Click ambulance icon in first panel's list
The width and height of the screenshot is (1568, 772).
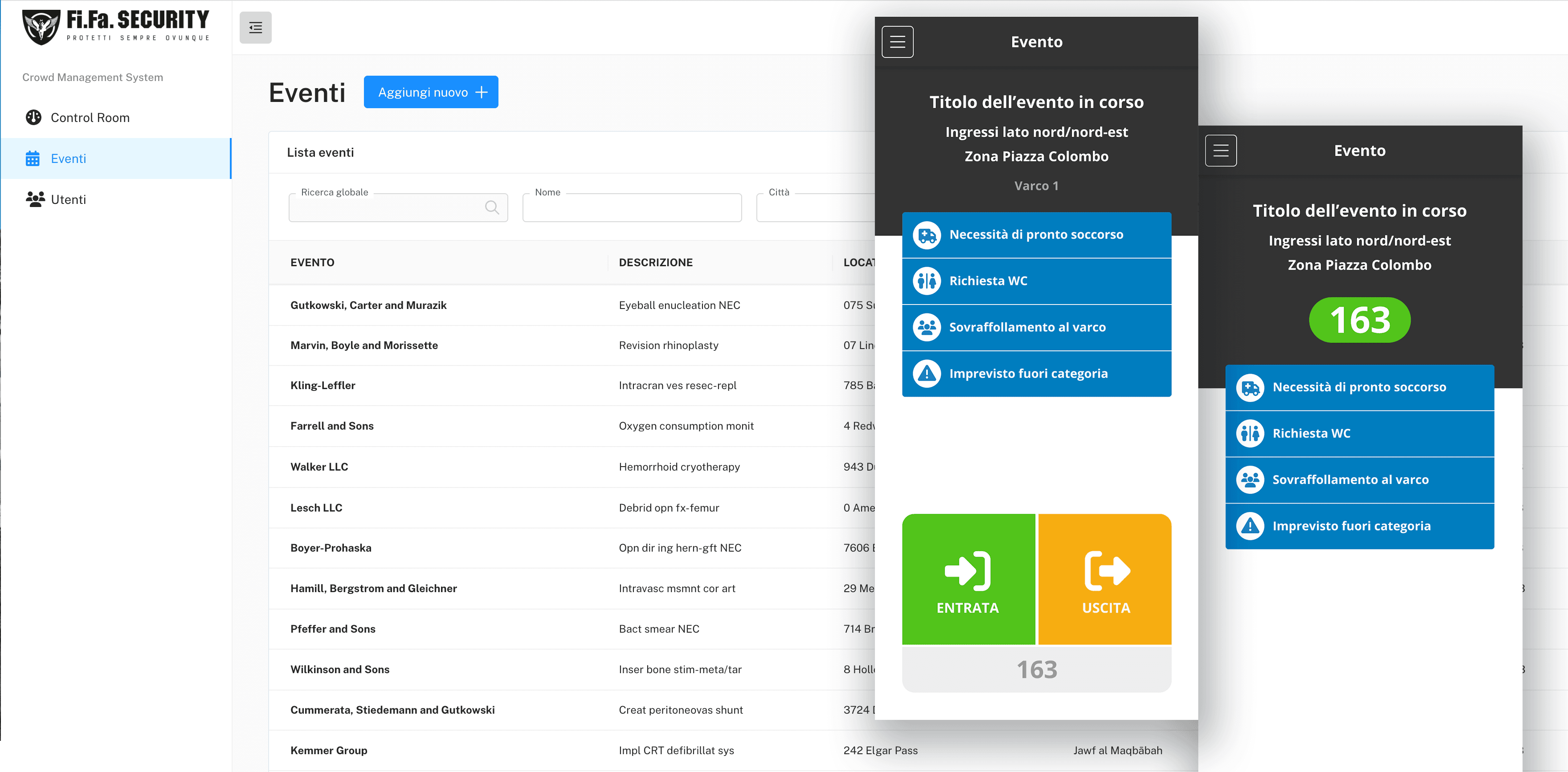[x=927, y=235]
